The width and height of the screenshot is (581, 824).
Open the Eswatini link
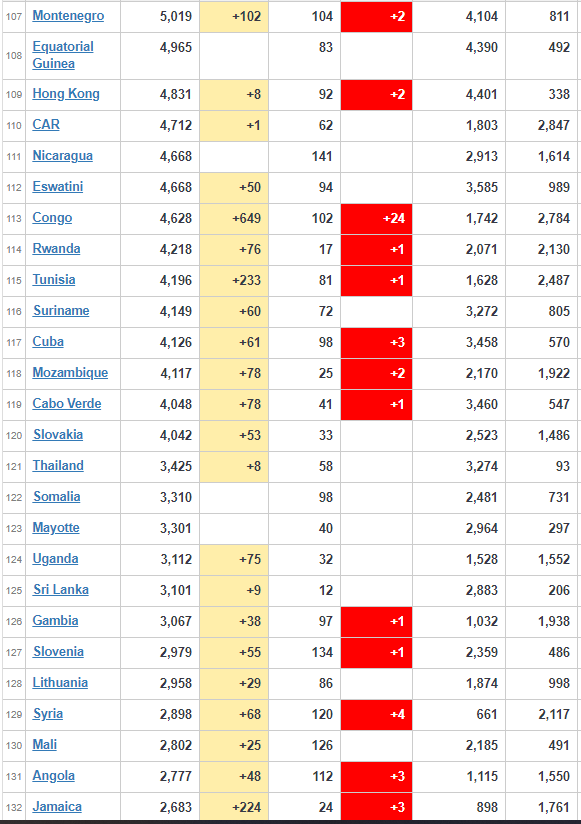(58, 187)
